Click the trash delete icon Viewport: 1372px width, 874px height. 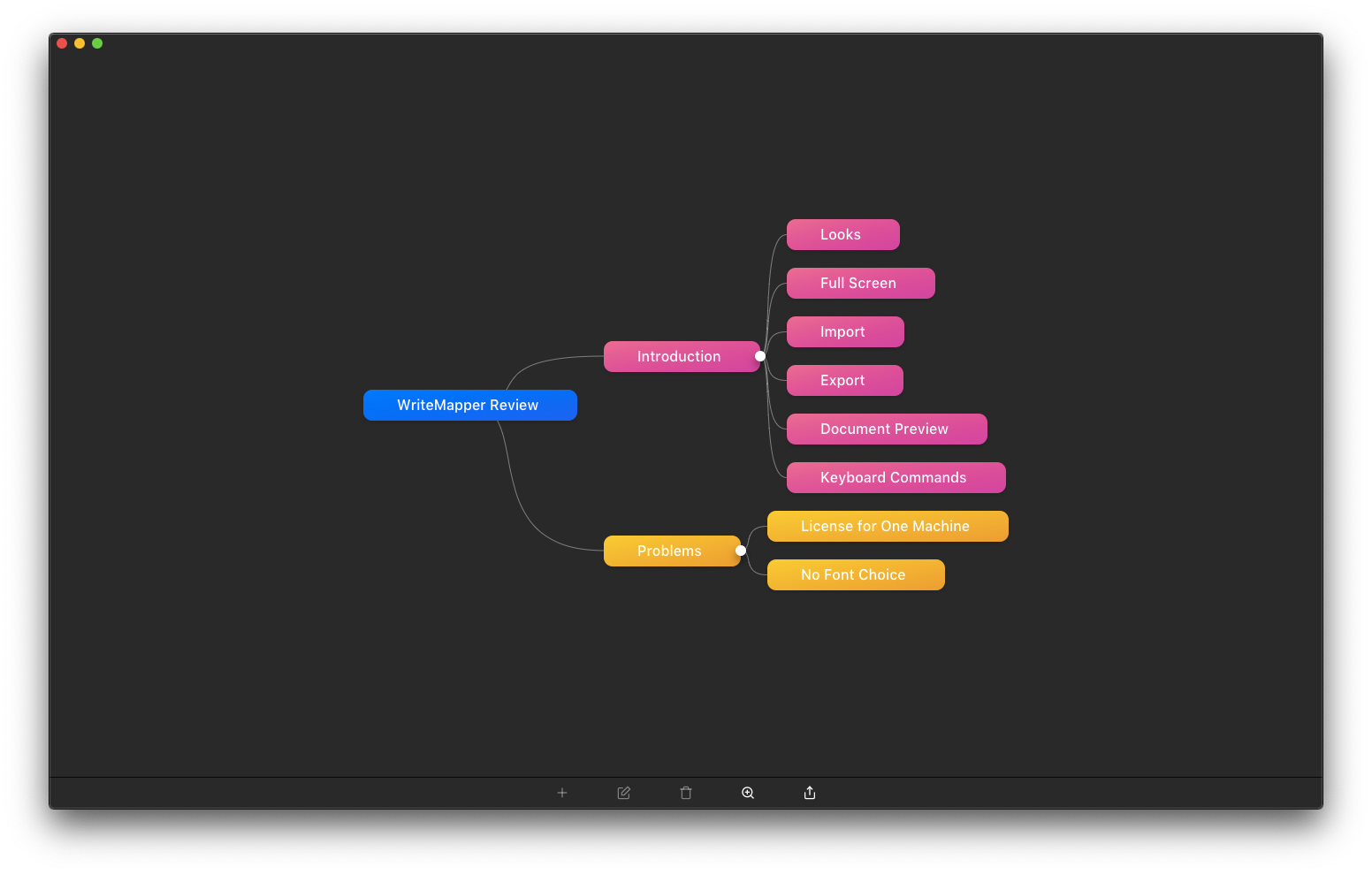click(x=686, y=793)
